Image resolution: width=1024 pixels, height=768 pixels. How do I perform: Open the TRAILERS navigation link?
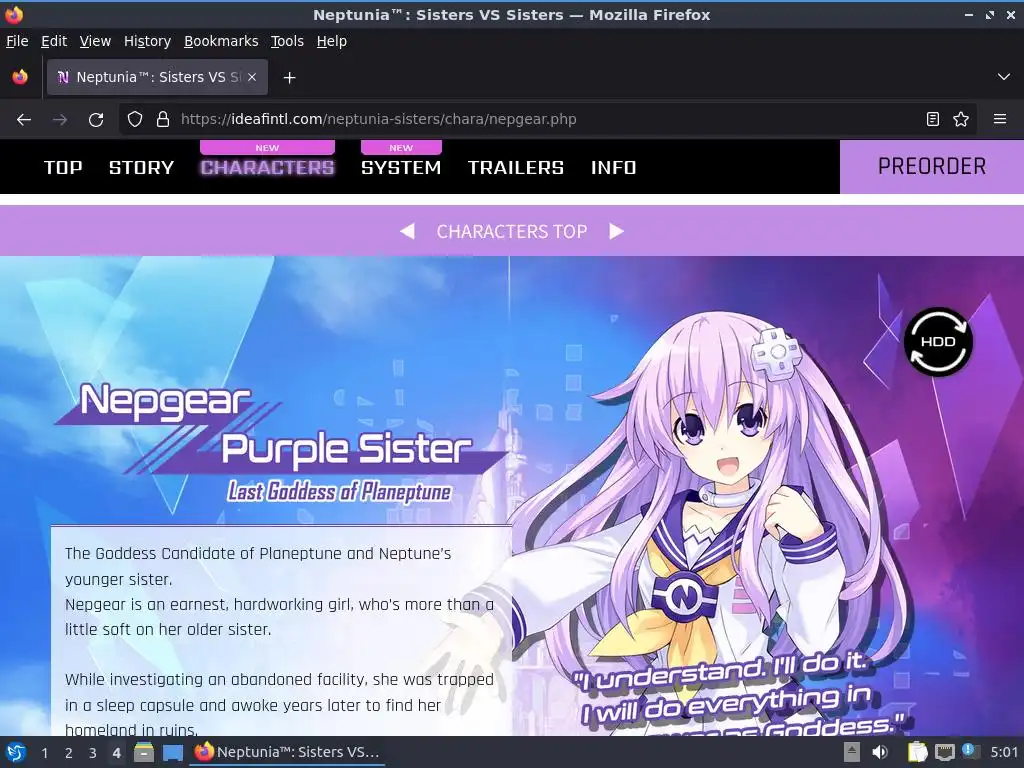click(x=516, y=168)
